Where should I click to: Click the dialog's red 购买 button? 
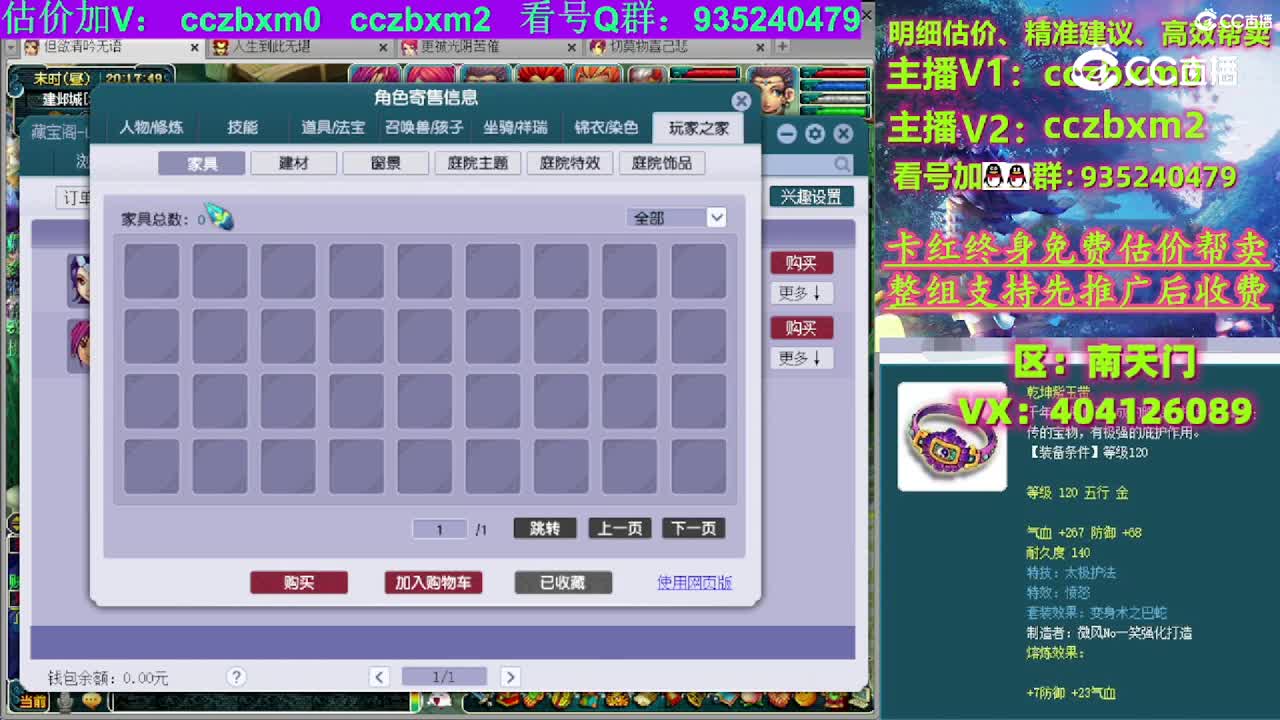(299, 583)
